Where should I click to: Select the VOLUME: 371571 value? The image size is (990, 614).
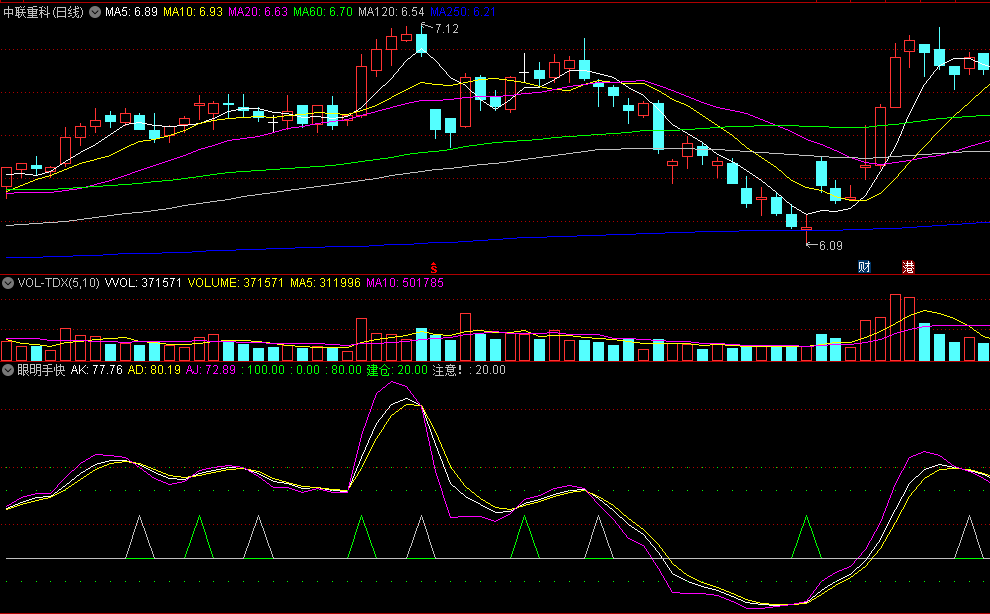[x=236, y=283]
